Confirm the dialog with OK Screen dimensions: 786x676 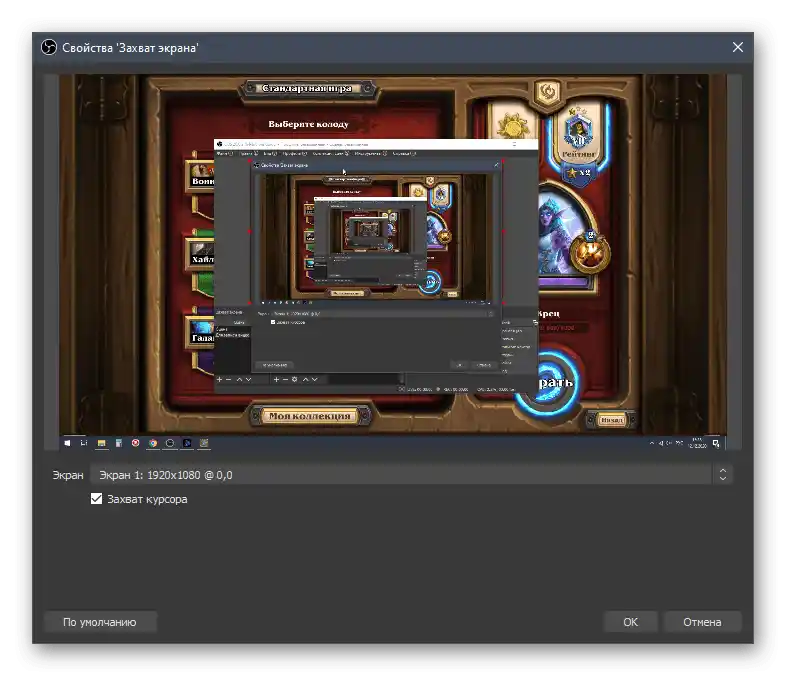[630, 621]
